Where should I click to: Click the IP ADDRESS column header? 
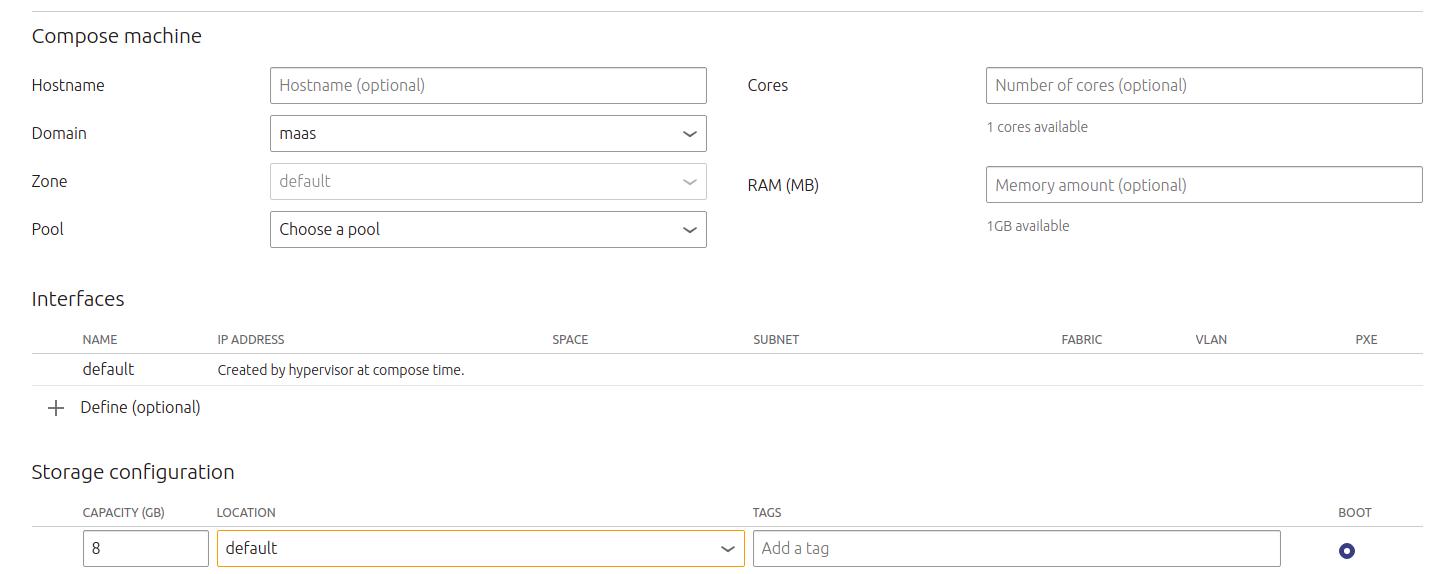[x=251, y=340]
